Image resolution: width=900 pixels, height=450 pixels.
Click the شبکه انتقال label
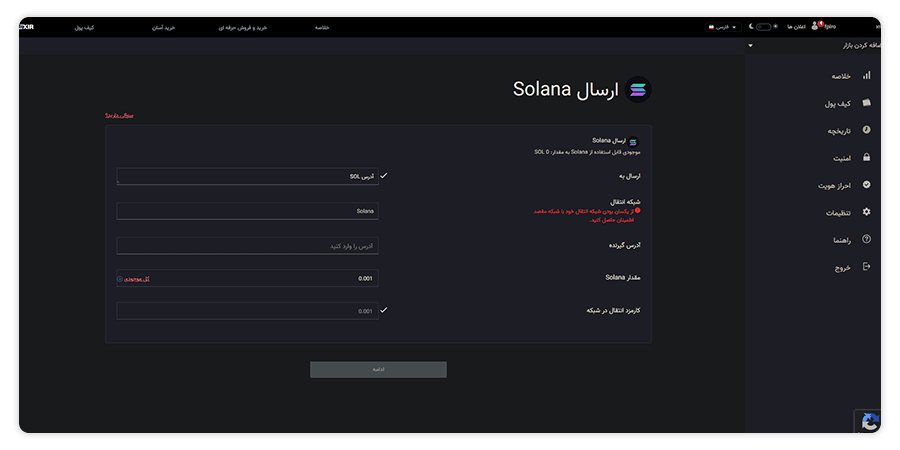coord(626,202)
